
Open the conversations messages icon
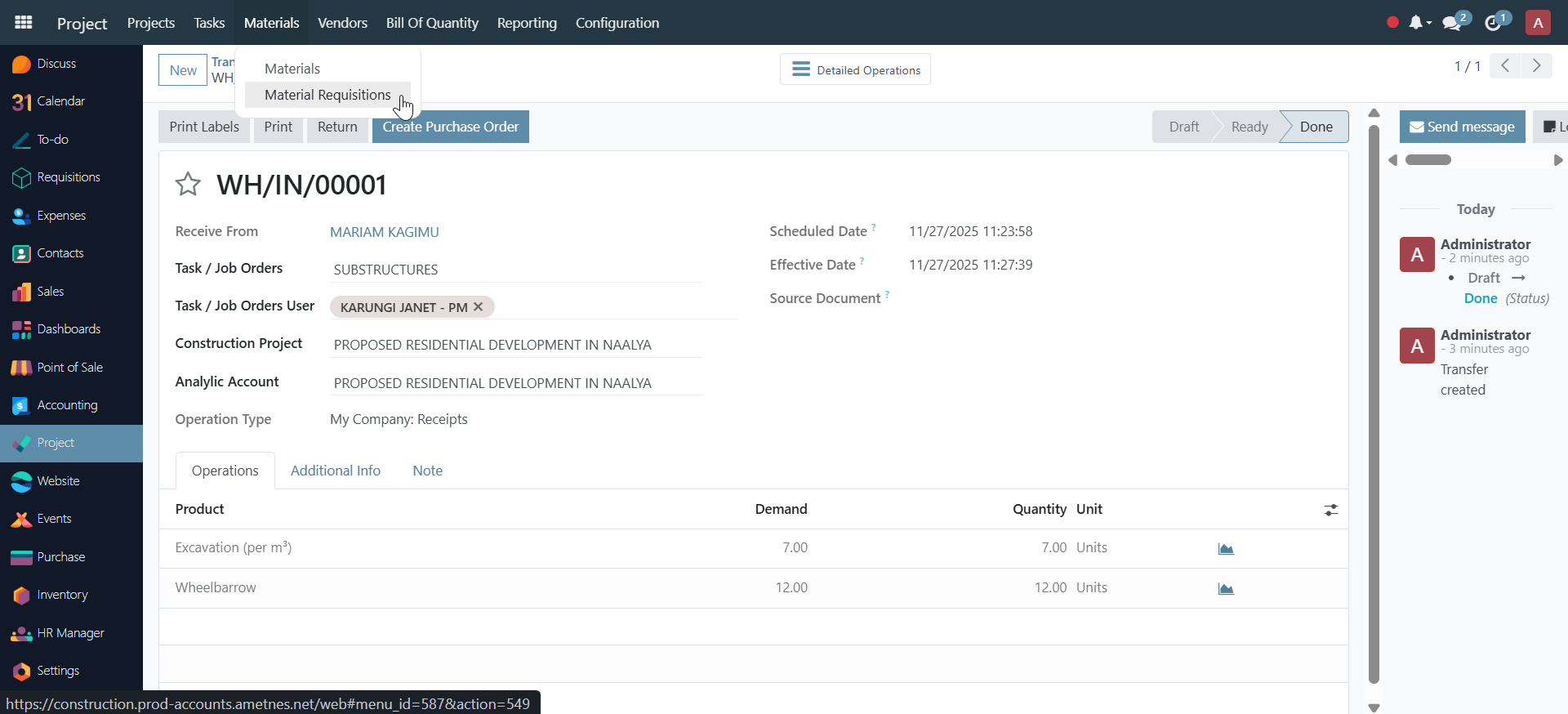pyautogui.click(x=1453, y=23)
